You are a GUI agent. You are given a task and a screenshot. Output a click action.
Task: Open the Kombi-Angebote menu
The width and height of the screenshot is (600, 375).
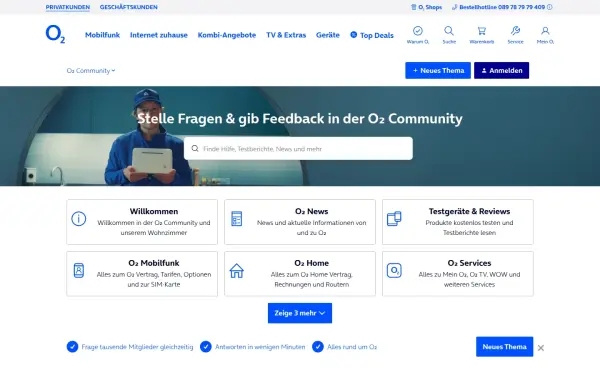point(227,35)
